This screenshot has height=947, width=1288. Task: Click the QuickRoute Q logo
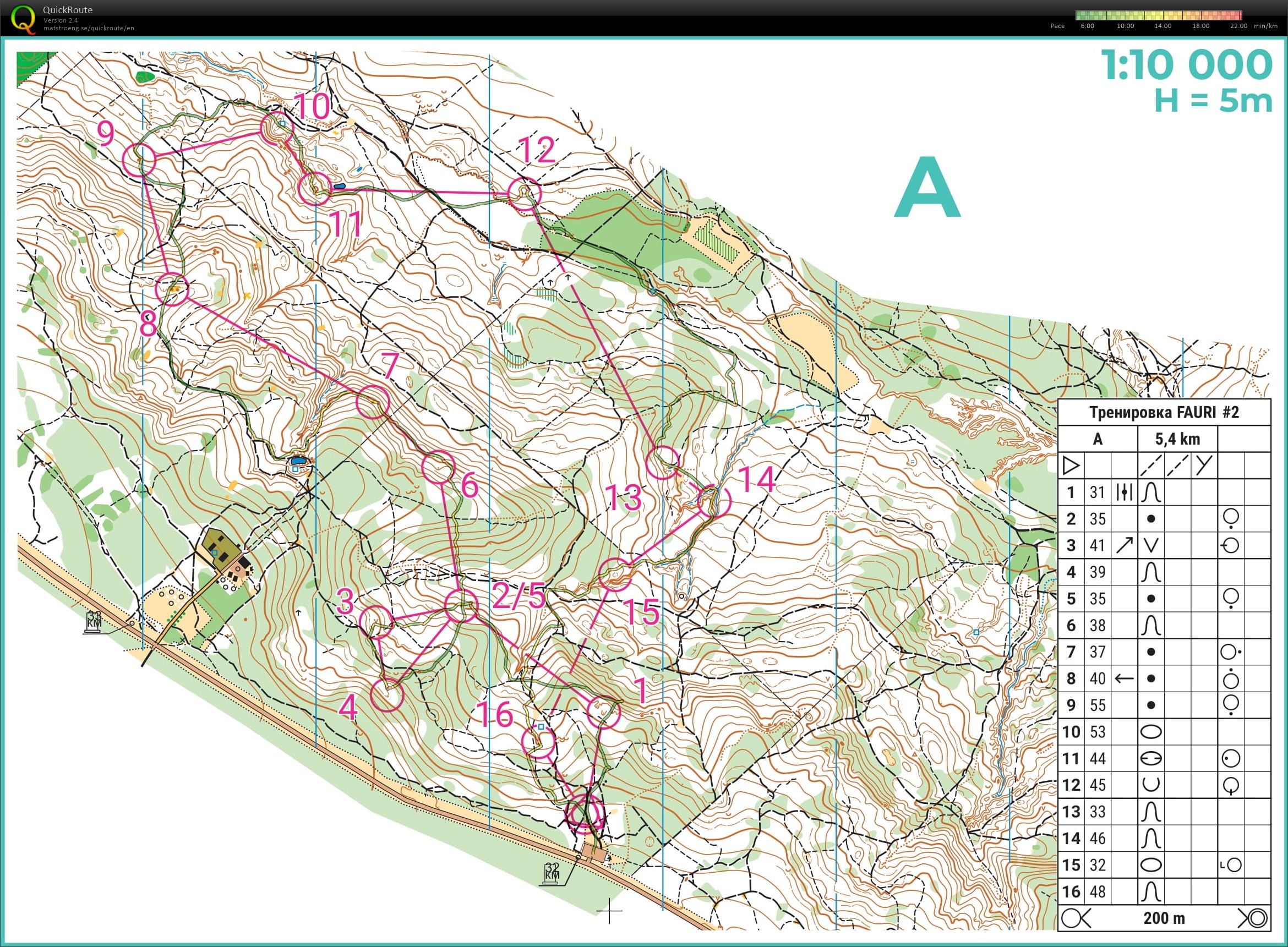point(23,19)
